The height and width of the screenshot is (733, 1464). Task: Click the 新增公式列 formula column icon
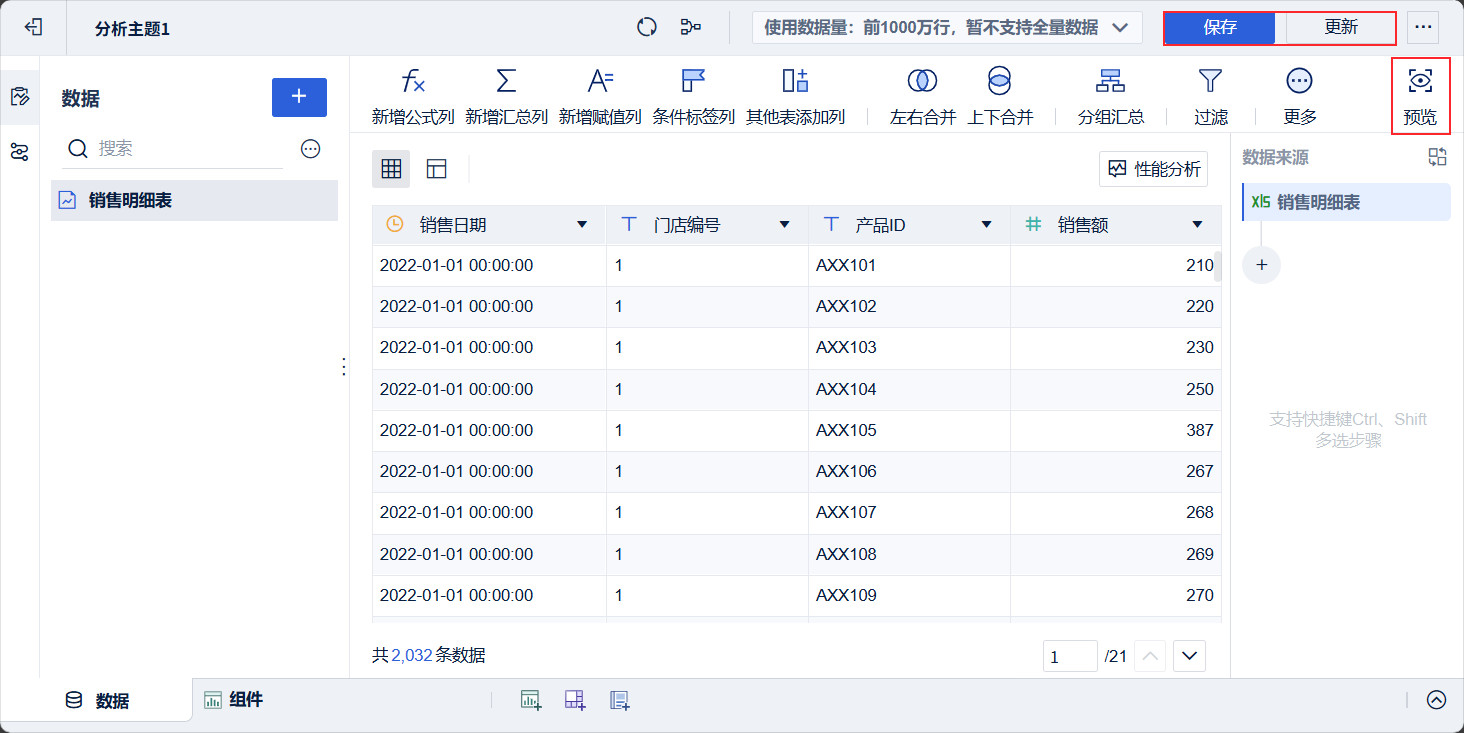[x=413, y=82]
